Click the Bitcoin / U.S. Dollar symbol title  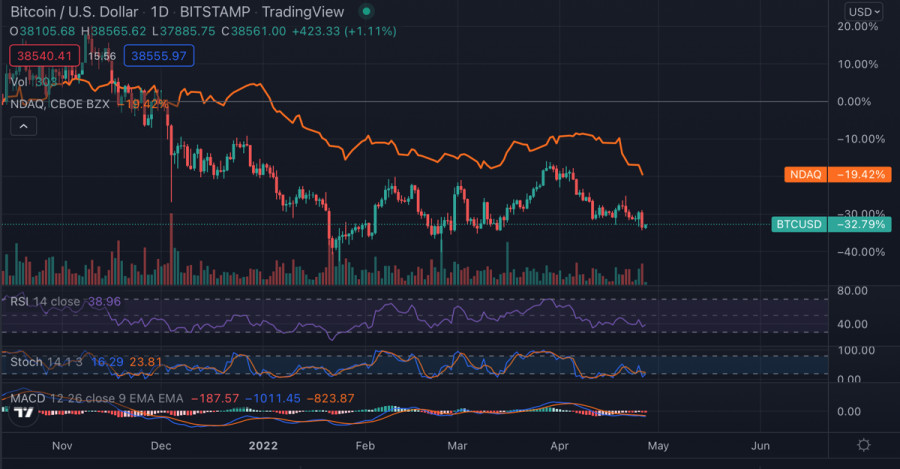74,11
